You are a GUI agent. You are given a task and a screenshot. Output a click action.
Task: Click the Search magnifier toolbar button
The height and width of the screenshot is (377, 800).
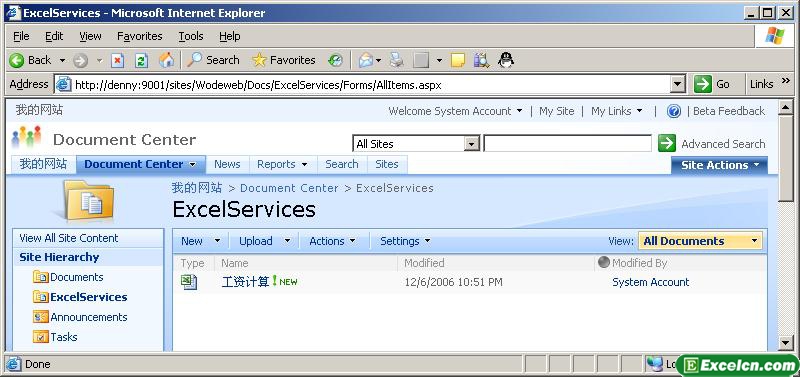click(213, 60)
